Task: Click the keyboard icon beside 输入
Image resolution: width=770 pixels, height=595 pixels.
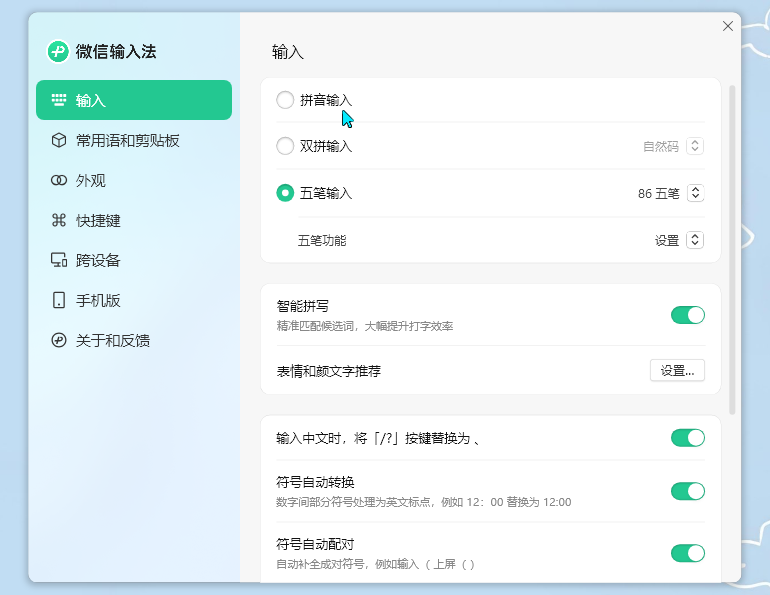Action: (59, 100)
